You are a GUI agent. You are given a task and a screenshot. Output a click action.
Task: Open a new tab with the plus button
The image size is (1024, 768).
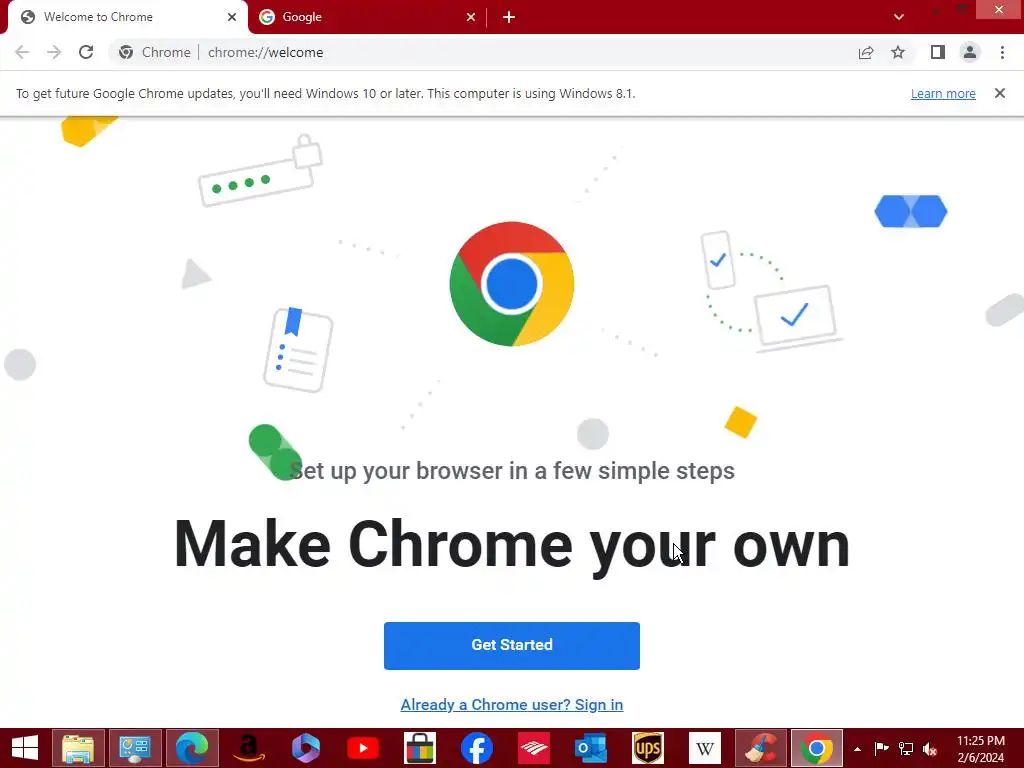point(509,17)
